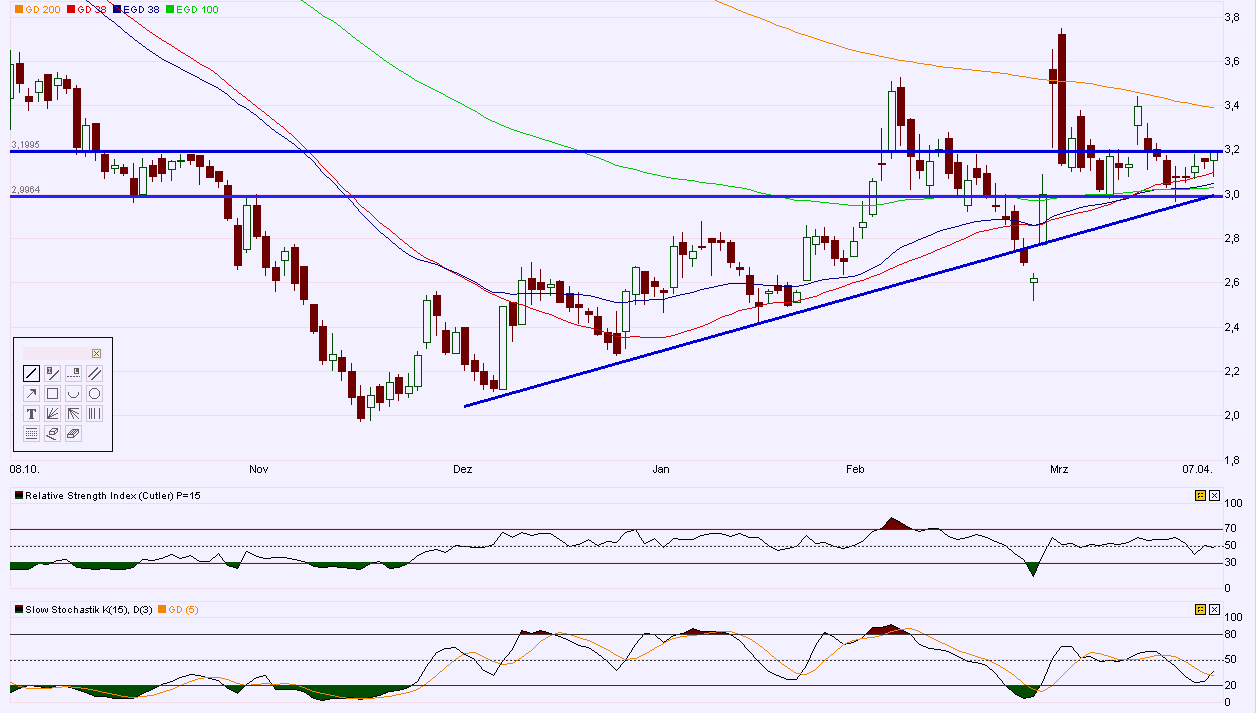Screen dimensions: 1256x713
Task: Close the drawing tools palette
Action: tap(96, 353)
